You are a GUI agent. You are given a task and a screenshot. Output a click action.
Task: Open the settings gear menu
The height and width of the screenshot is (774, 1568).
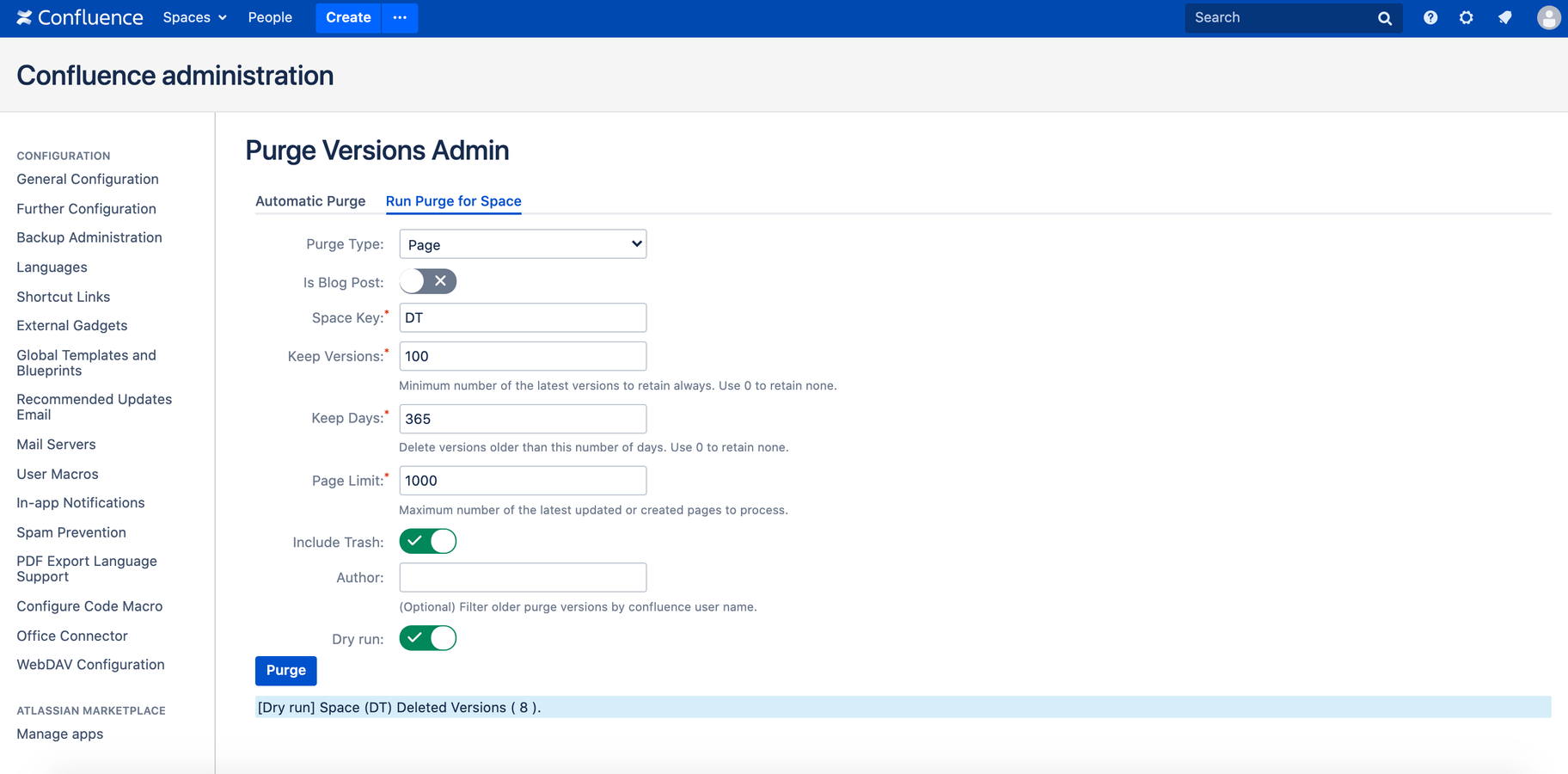[1467, 17]
